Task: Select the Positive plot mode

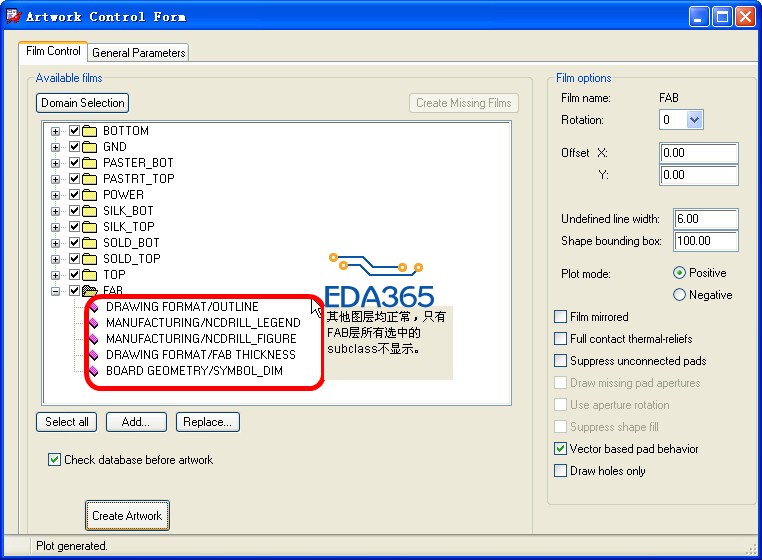Action: [679, 273]
